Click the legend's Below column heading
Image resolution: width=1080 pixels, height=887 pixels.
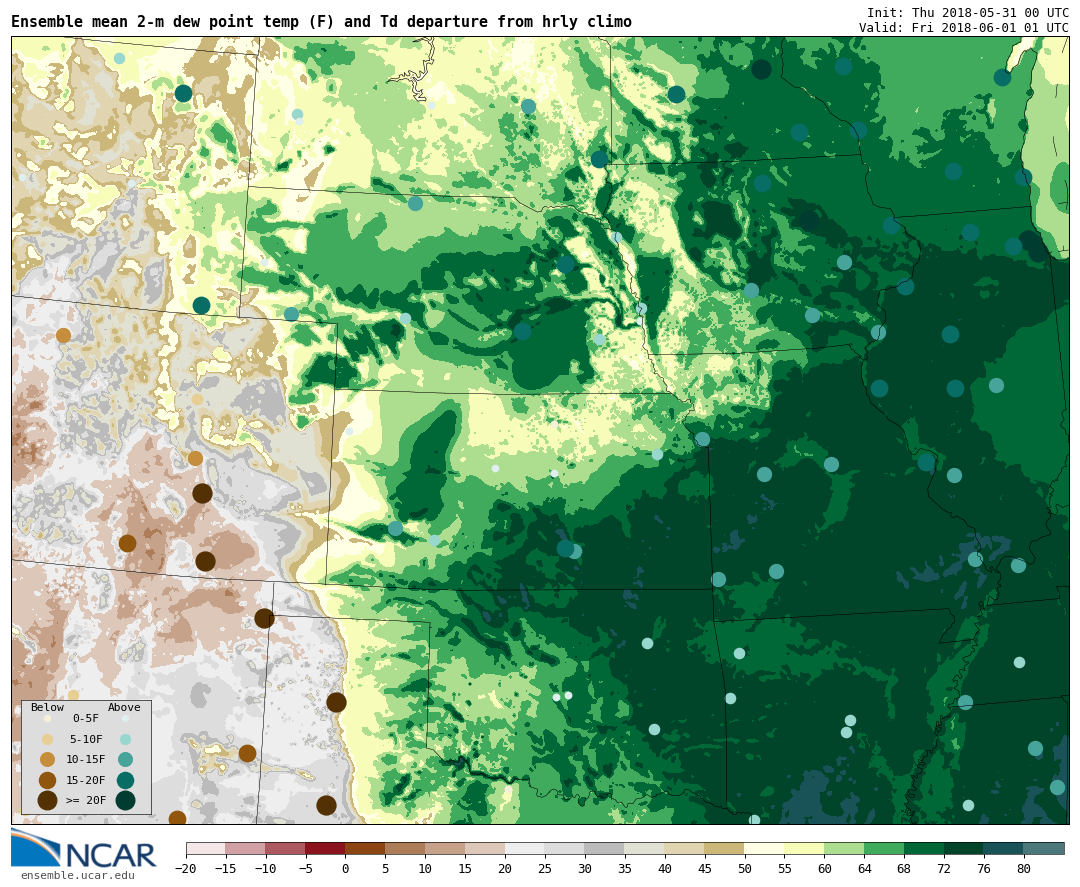click(x=48, y=707)
